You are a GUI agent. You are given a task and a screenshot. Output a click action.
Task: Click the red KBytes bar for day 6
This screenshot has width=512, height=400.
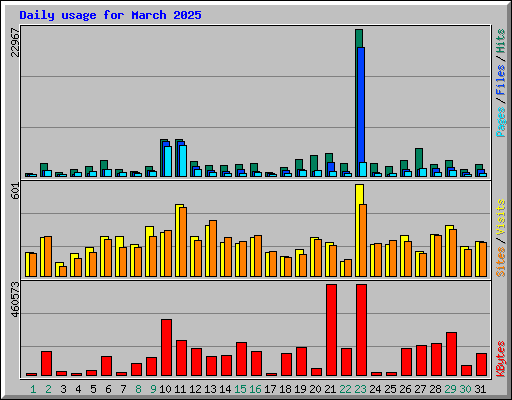(x=106, y=366)
